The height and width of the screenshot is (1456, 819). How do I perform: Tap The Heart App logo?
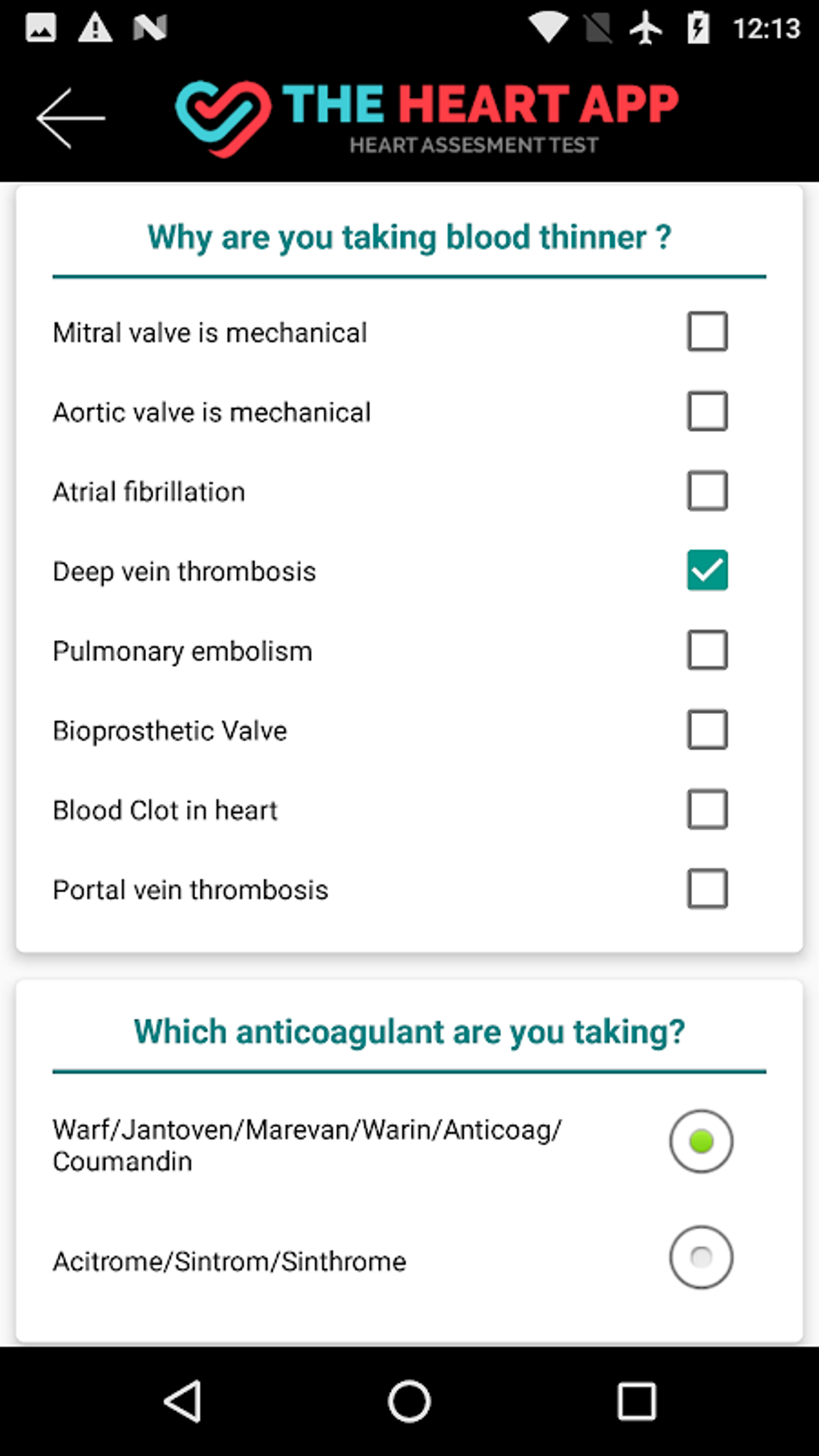[426, 118]
